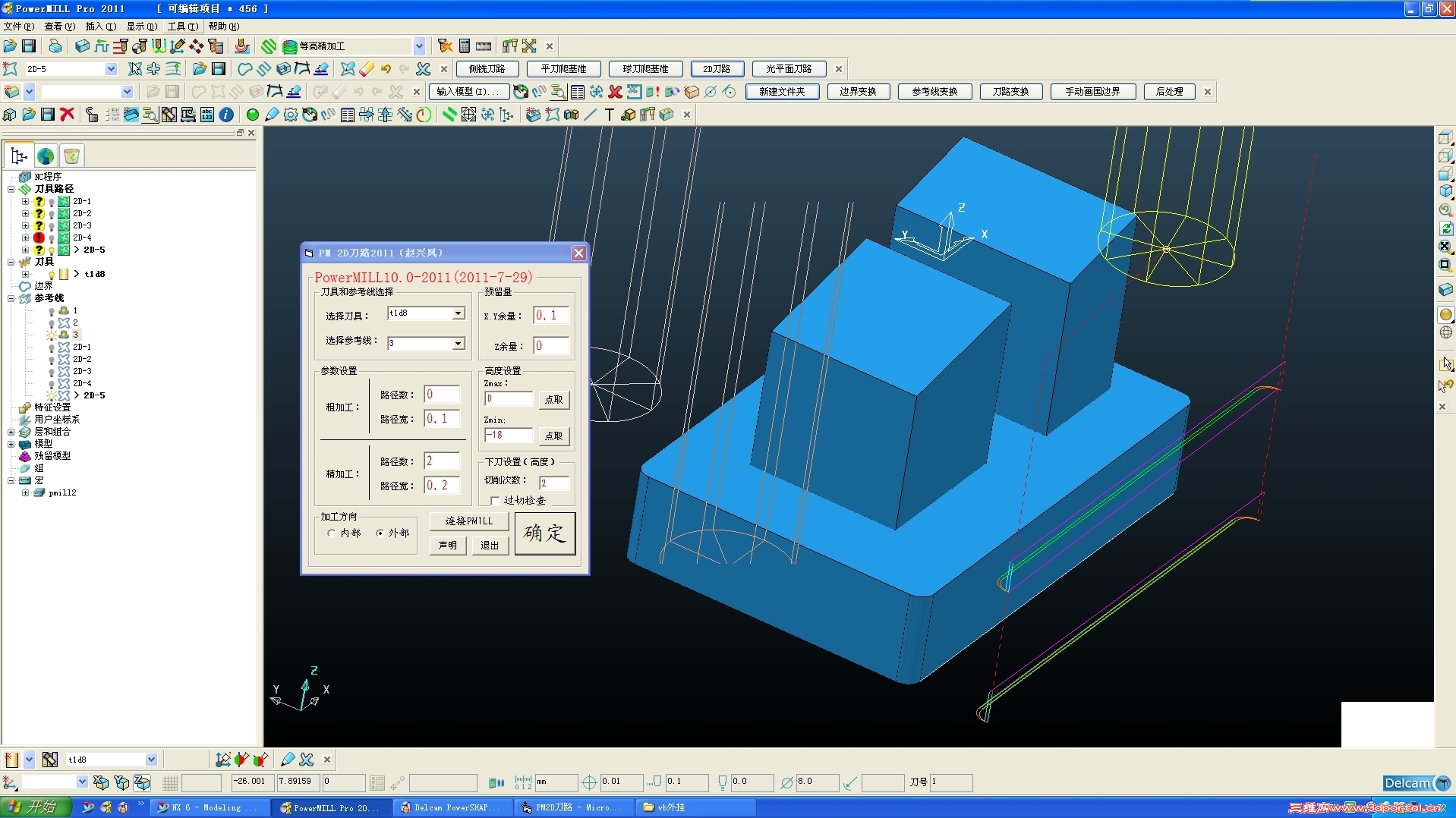Open the globe browser tab icon
Viewport: 1456px width, 818px height.
(46, 156)
